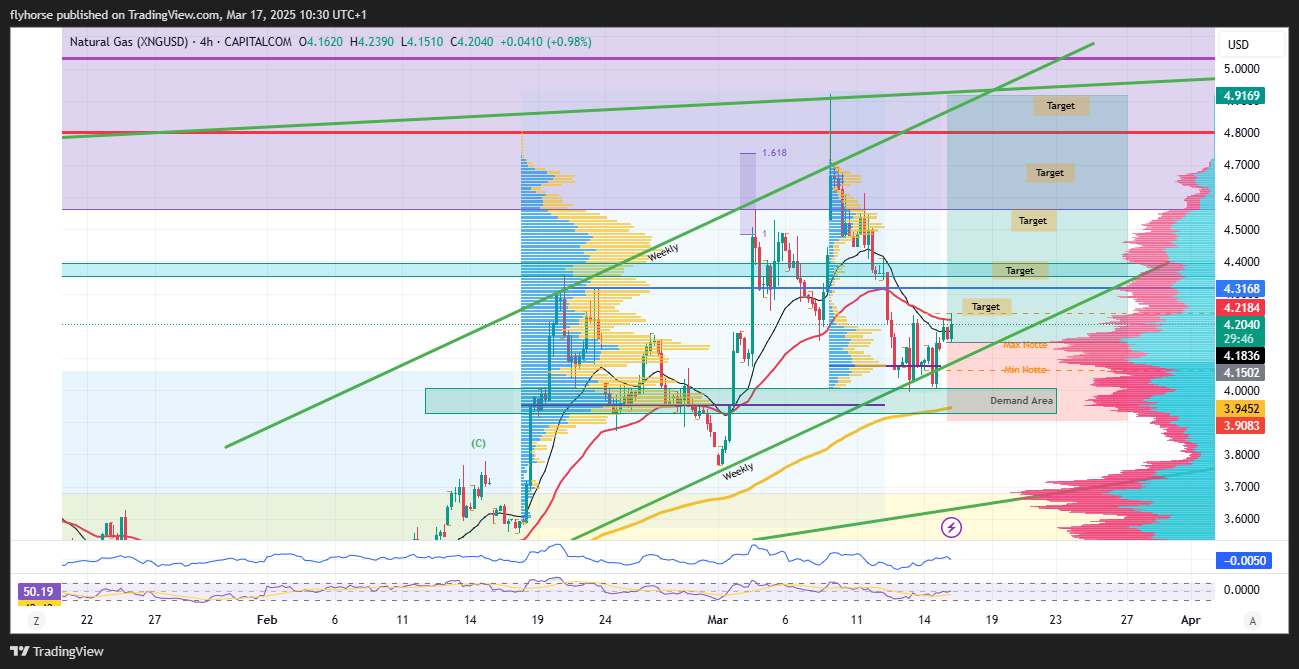Click the Mar date on time axis

pos(718,620)
